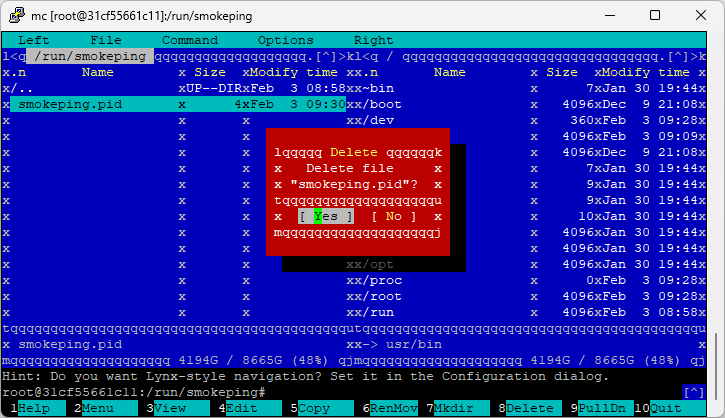This screenshot has height=418, width=725.
Task: Maximize the PuTTY window
Action: point(655,15)
